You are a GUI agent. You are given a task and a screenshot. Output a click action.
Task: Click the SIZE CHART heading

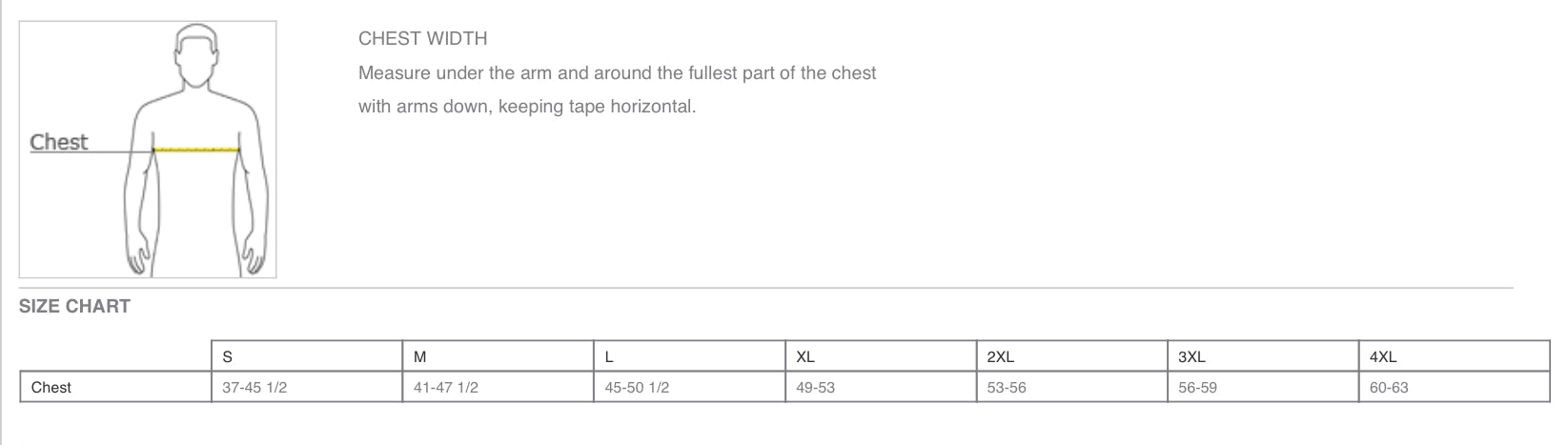point(74,306)
